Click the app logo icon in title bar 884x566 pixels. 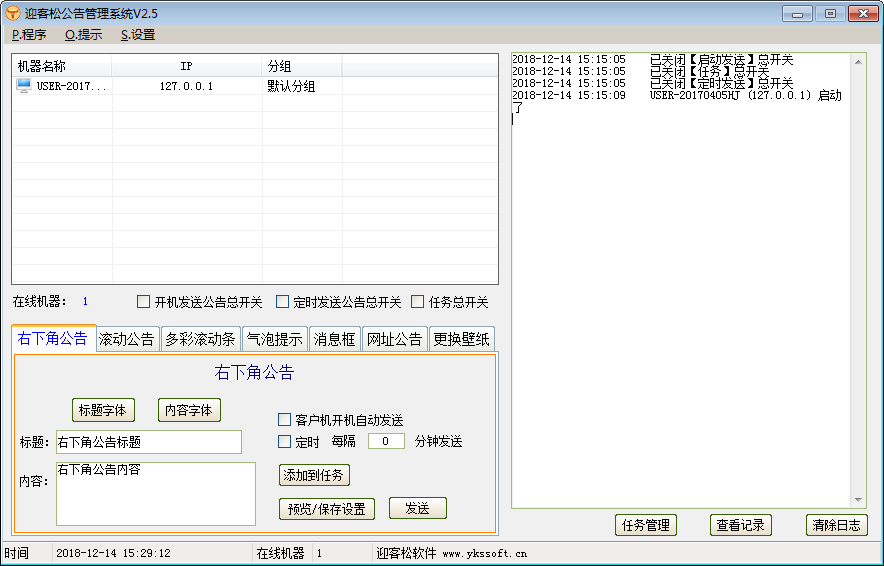point(12,13)
